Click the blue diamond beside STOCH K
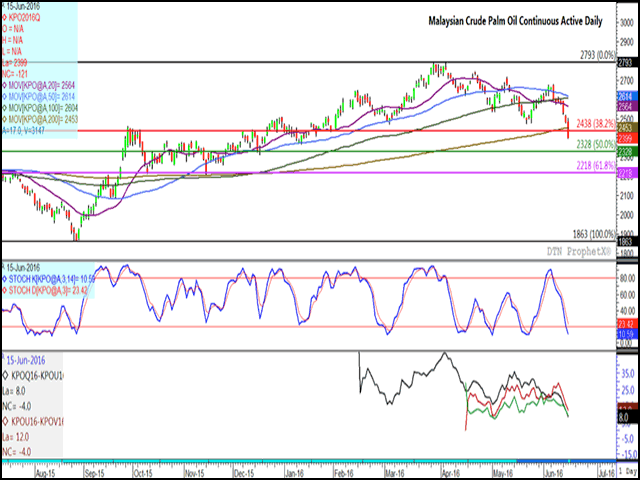The width and height of the screenshot is (640, 480). pyautogui.click(x=5, y=280)
